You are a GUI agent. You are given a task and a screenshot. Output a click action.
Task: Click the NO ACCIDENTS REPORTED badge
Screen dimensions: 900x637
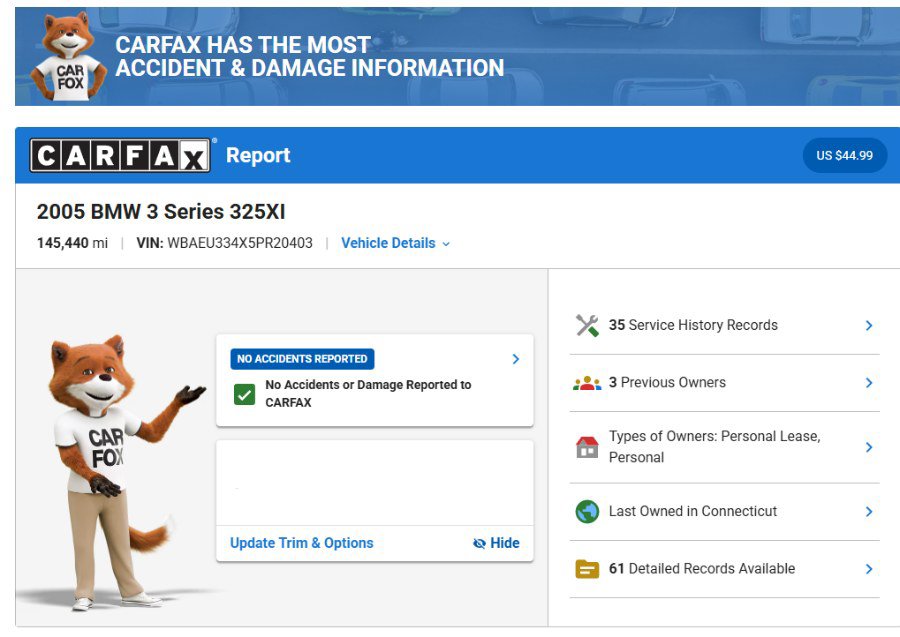point(302,359)
